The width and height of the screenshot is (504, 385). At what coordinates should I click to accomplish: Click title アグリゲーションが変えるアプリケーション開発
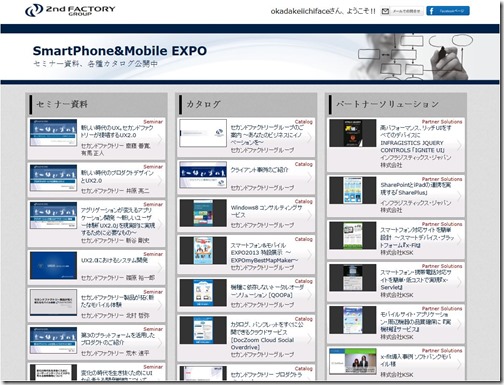pos(118,221)
